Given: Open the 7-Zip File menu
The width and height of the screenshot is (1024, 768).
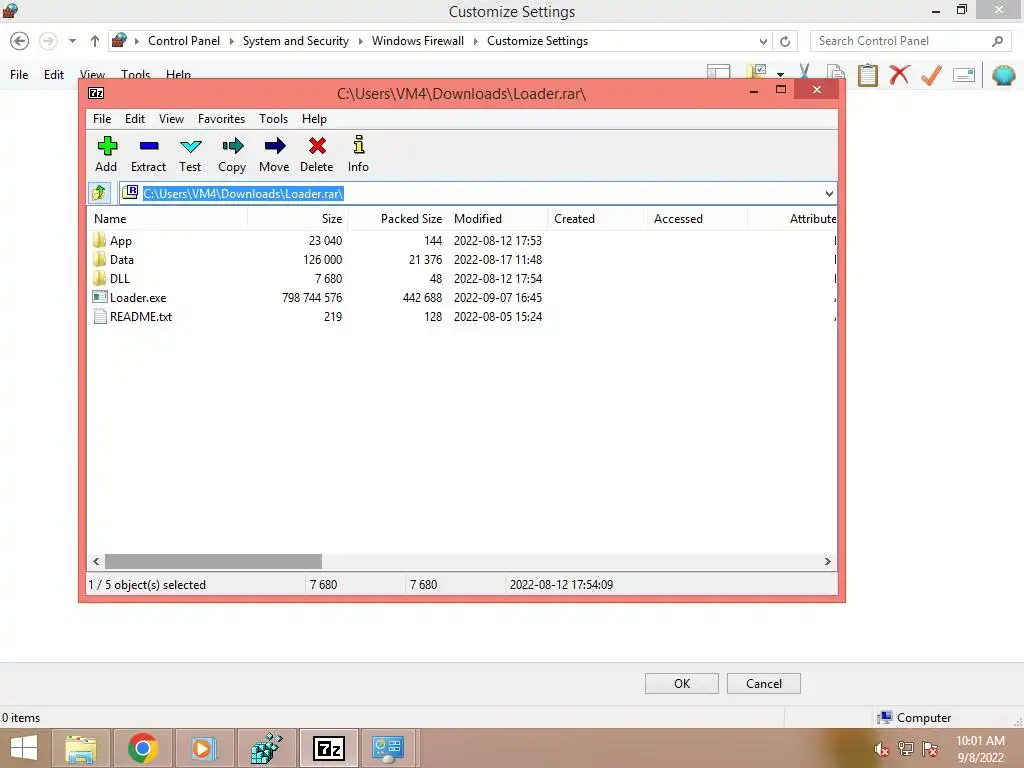Looking at the screenshot, I should click(102, 119).
